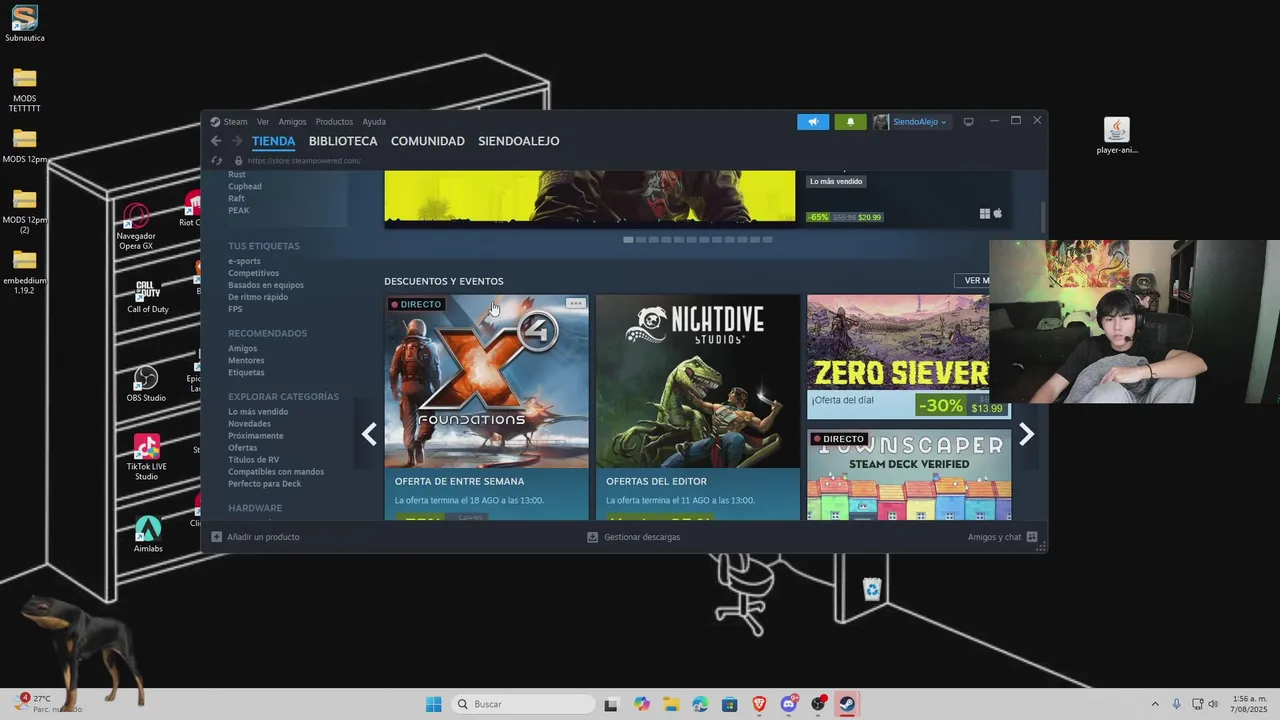Open the Nightdive Studios publisher sale
The height and width of the screenshot is (720, 1280).
[x=698, y=407]
